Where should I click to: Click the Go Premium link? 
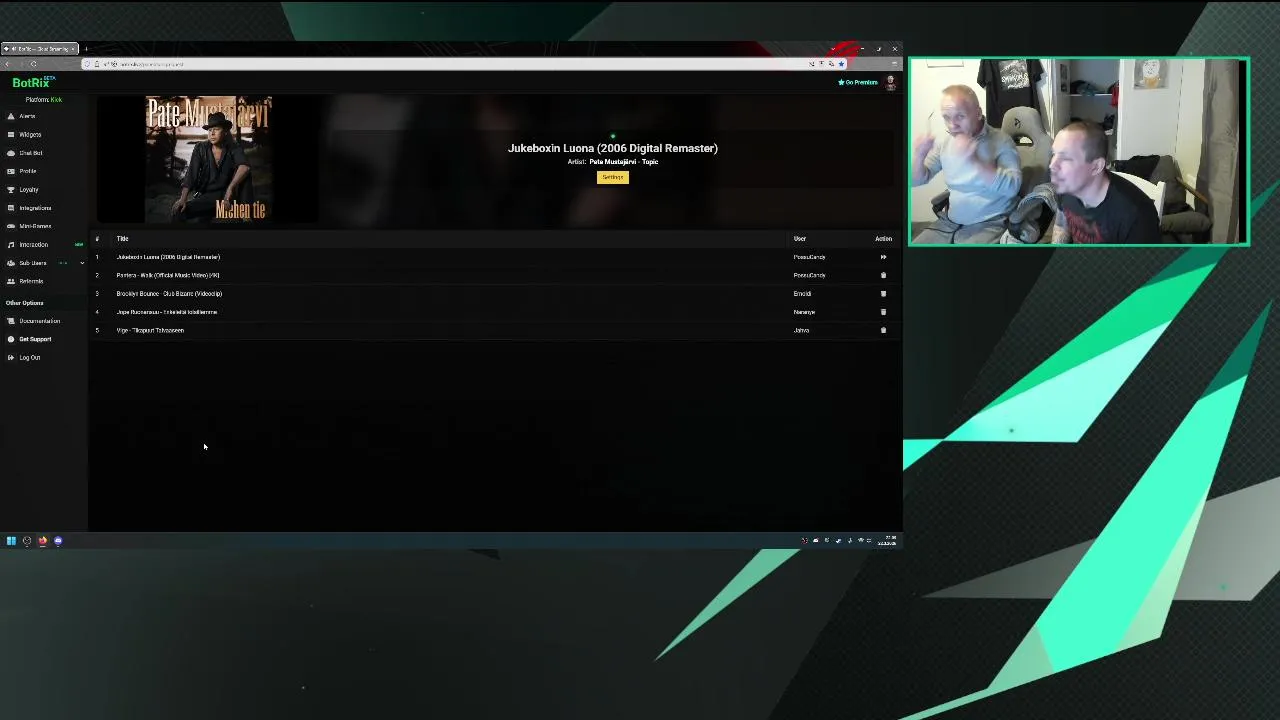[858, 82]
